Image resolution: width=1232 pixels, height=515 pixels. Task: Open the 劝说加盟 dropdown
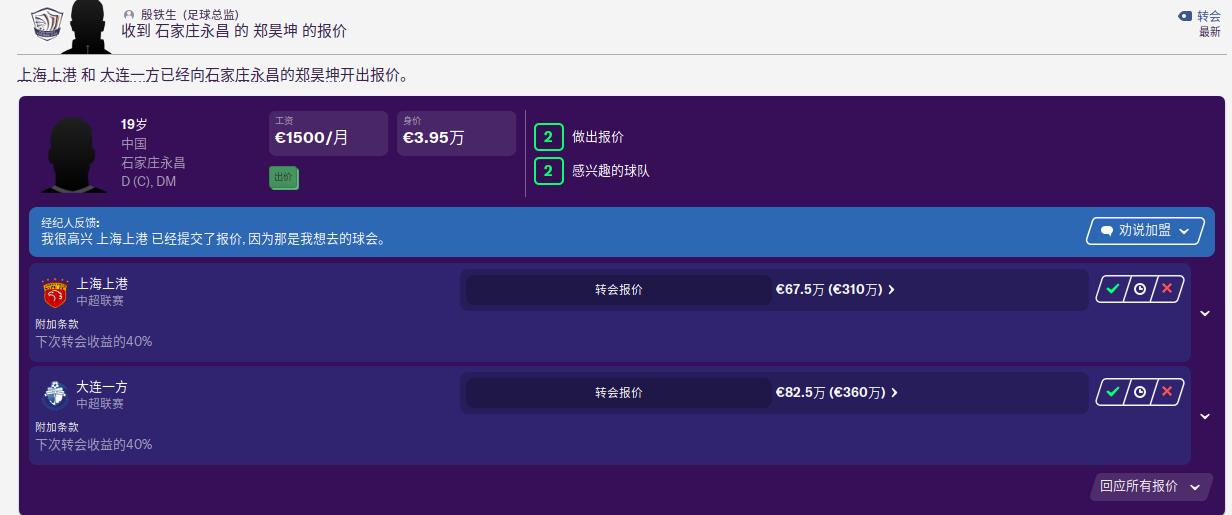(1145, 231)
